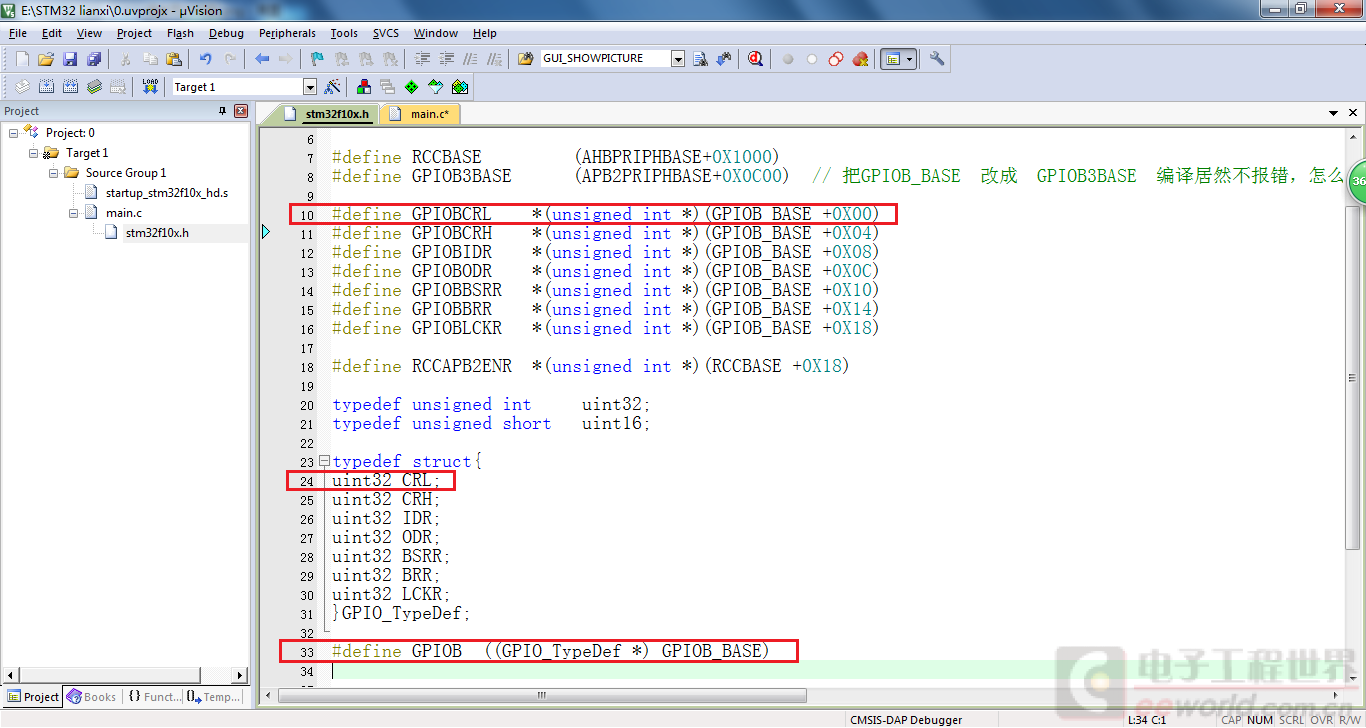Screen dimensions: 1366x728
Task: Save all files with the multi-disk icon
Action: [94, 59]
